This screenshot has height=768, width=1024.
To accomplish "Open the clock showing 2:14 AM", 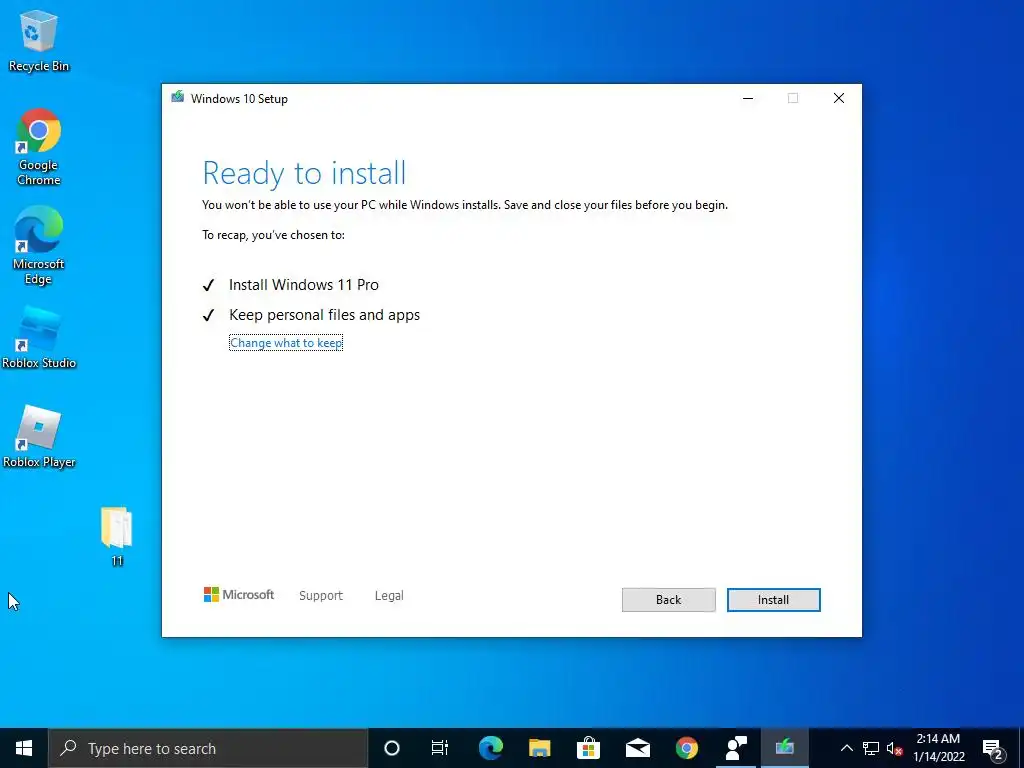I will tap(938, 748).
